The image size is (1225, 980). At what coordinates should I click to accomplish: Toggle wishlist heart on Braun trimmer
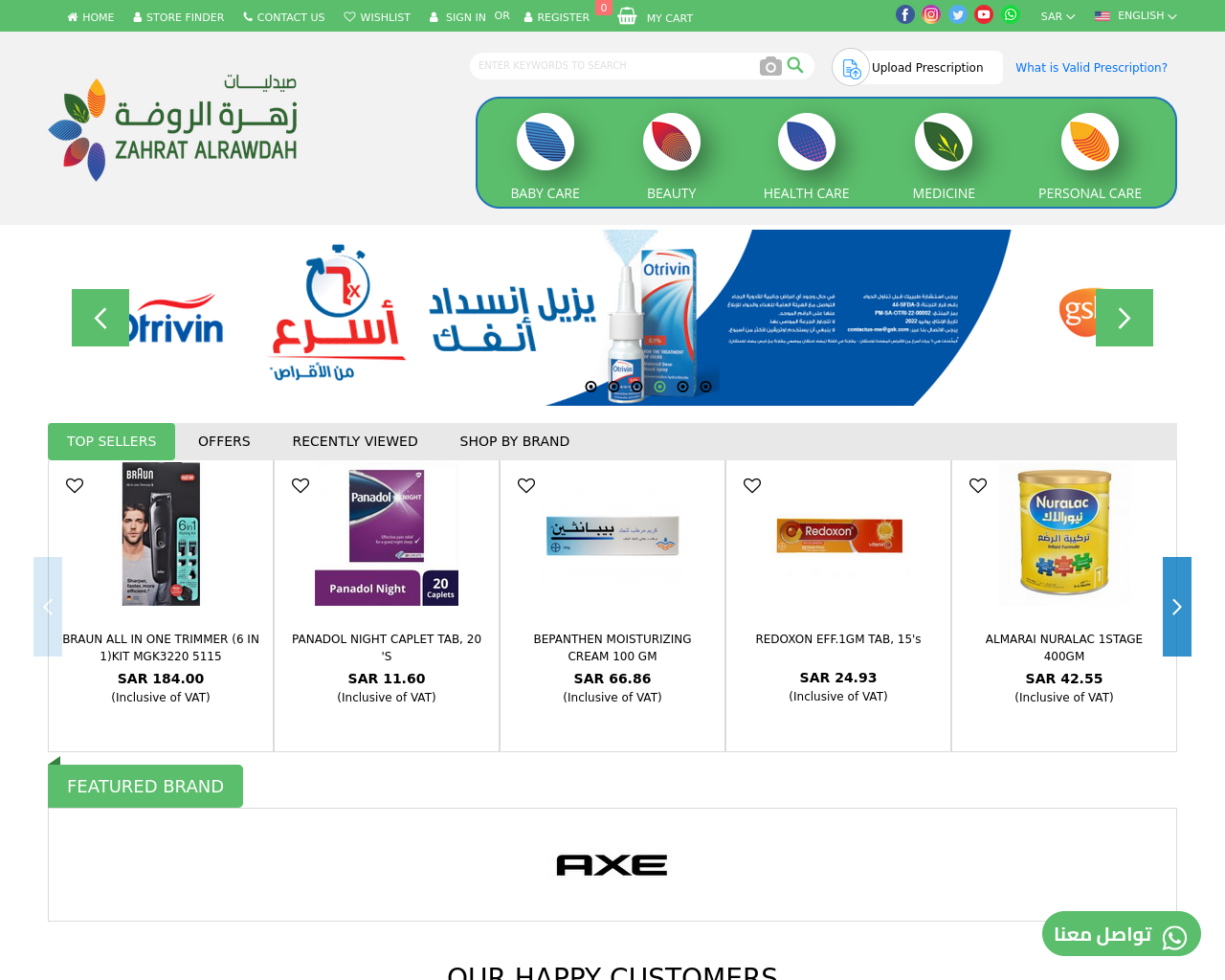[x=75, y=485]
